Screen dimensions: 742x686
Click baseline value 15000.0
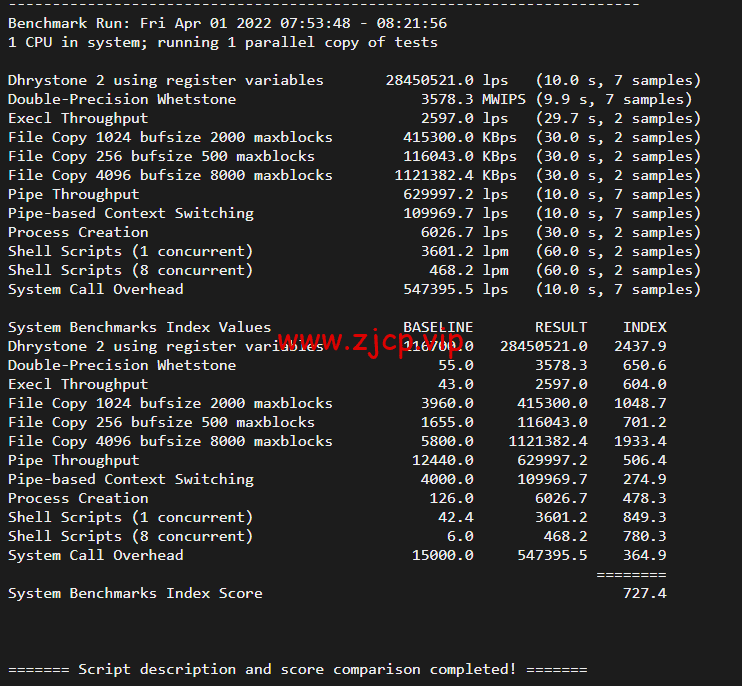click(x=442, y=555)
